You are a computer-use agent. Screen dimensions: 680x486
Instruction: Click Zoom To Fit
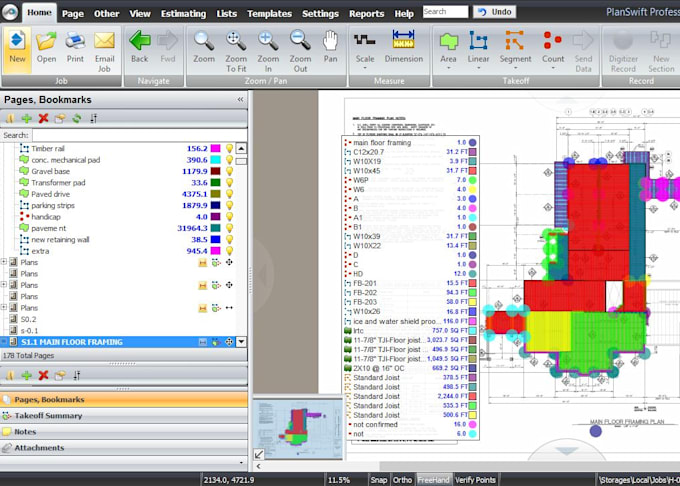point(236,51)
